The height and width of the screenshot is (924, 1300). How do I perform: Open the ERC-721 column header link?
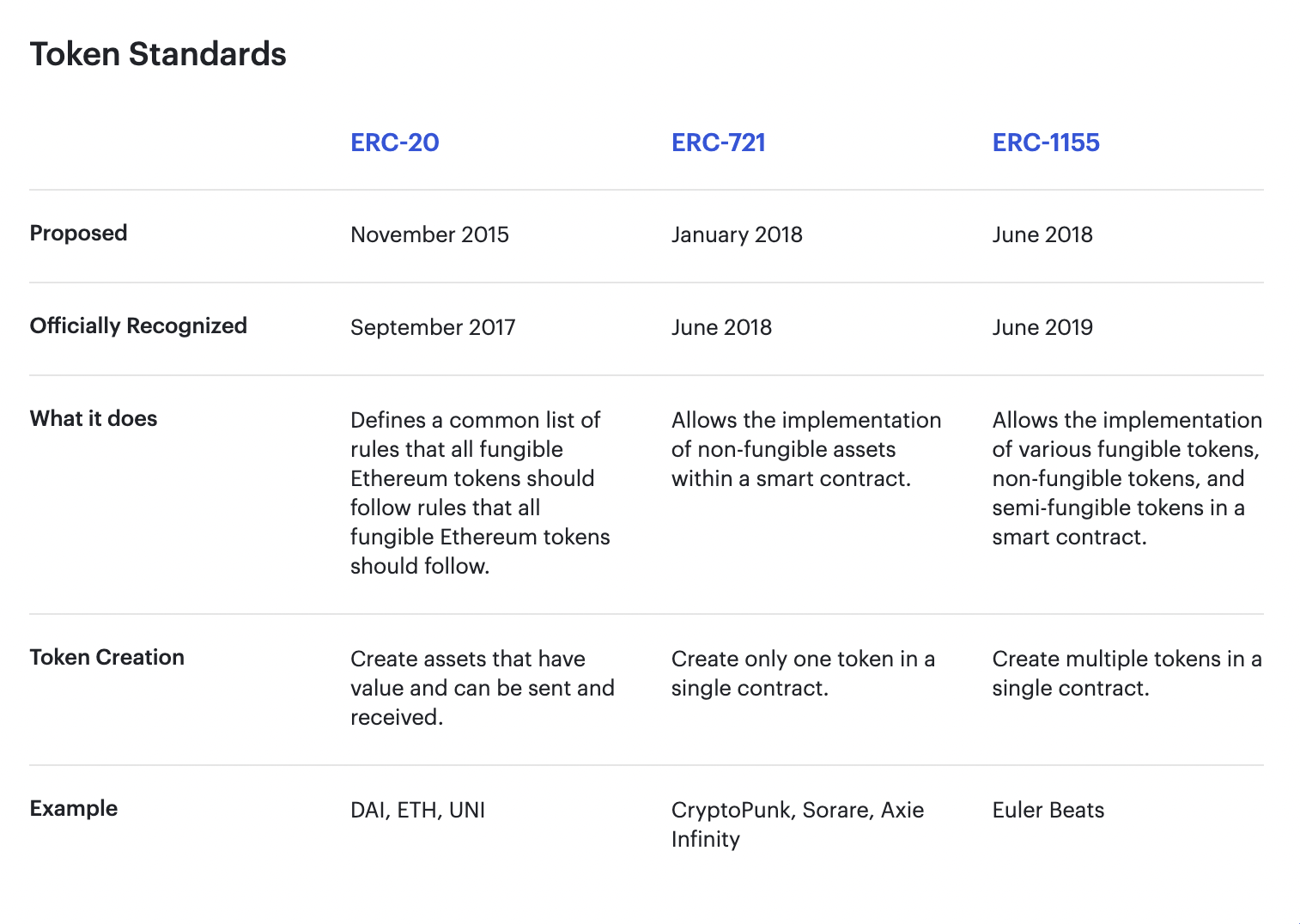(x=718, y=143)
